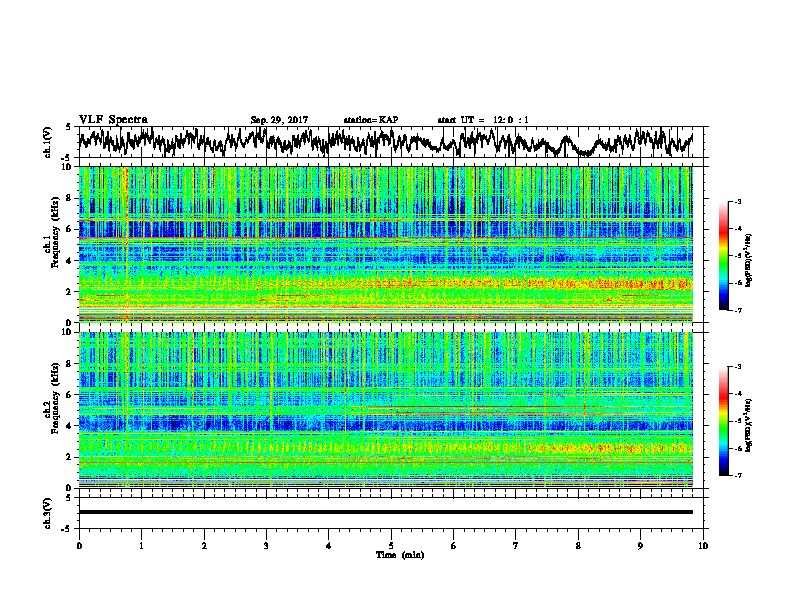Click time axis tick label "0"

pos(79,546)
